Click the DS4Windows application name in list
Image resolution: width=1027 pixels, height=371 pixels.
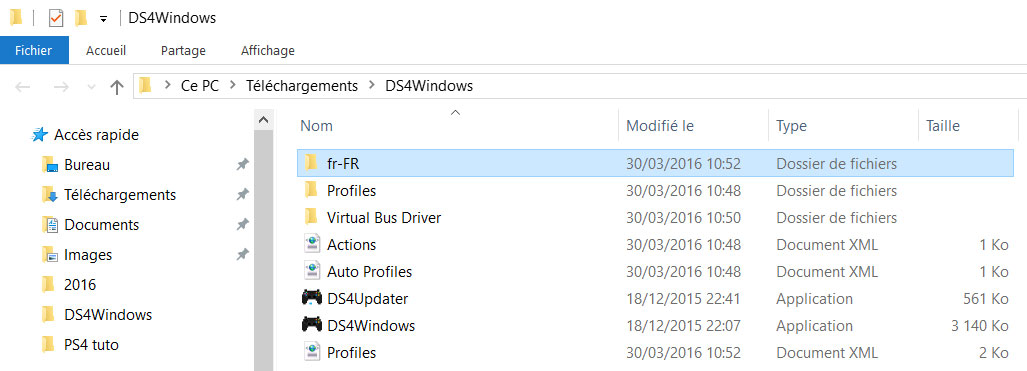[x=371, y=326]
